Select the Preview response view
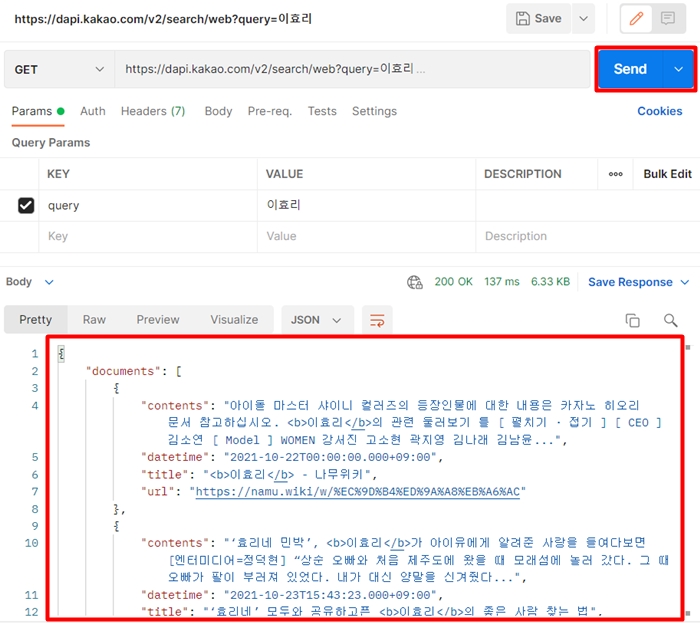This screenshot has width=700, height=624. (158, 320)
